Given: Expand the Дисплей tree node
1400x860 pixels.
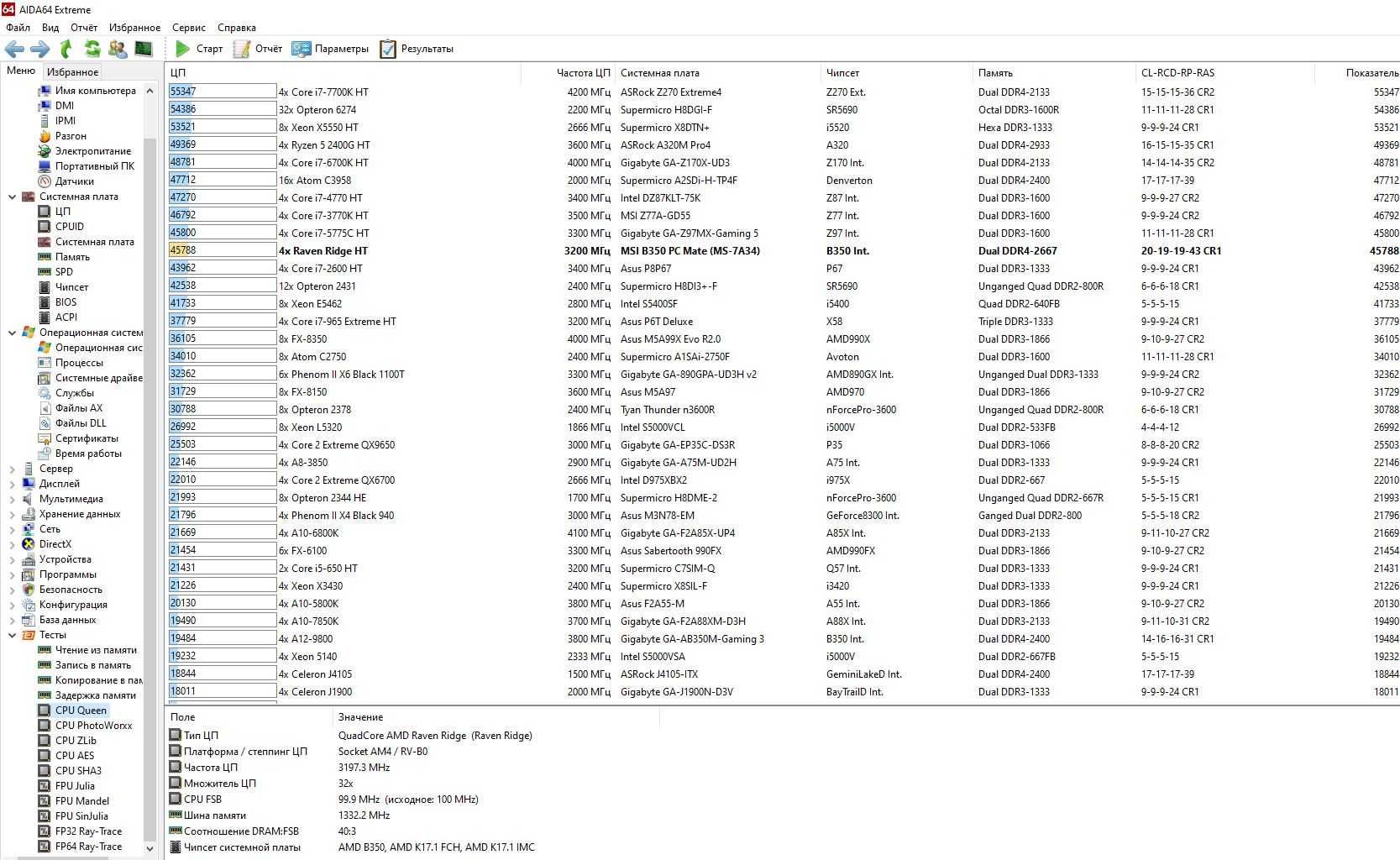Looking at the screenshot, I should [12, 484].
